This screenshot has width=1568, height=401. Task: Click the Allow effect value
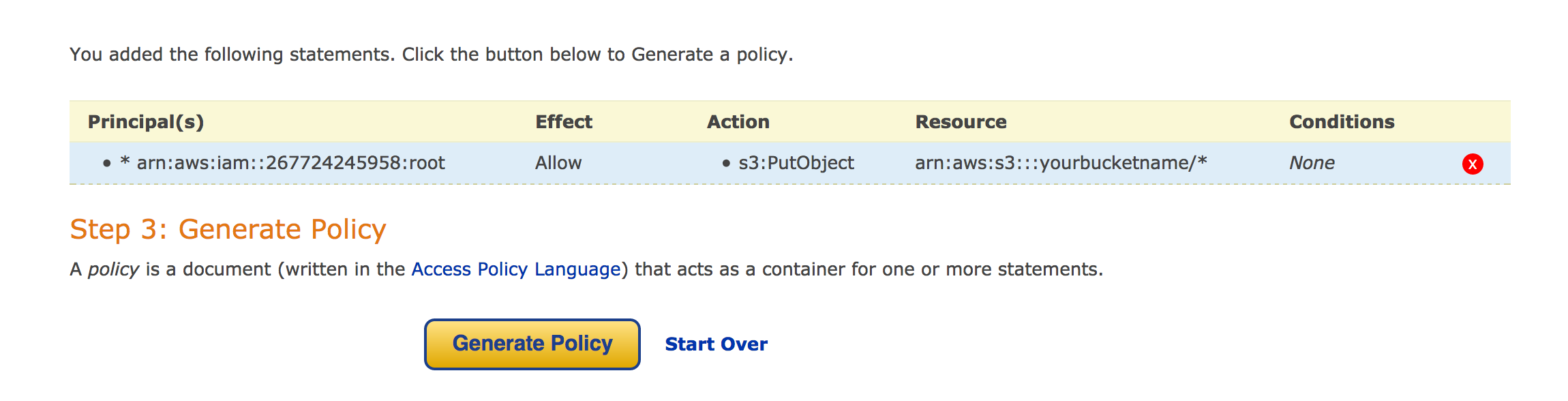pos(558,163)
